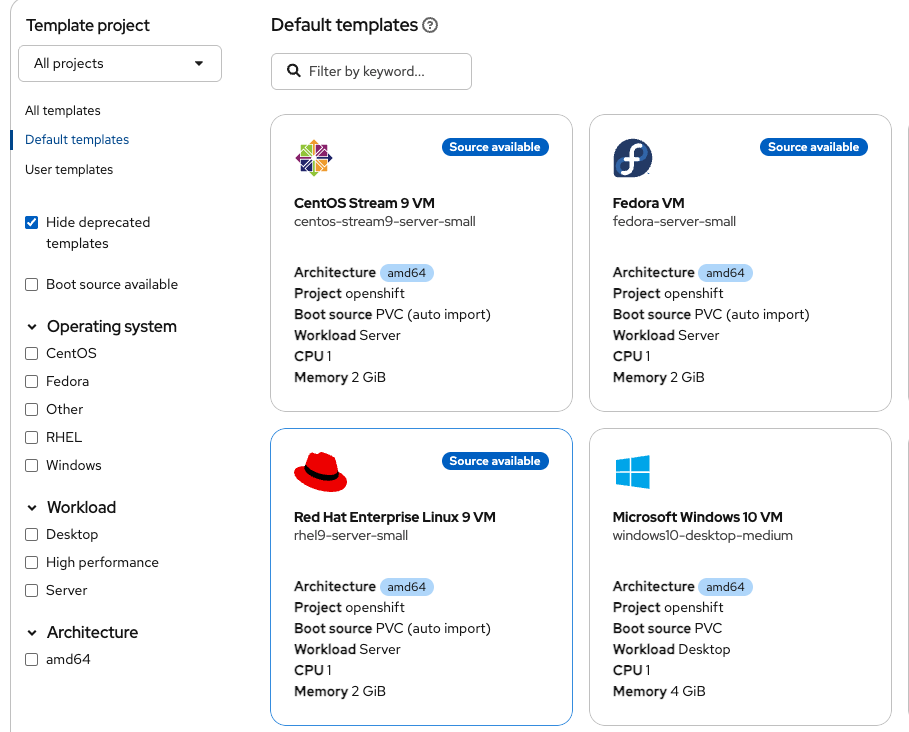The width and height of the screenshot is (909, 732).
Task: Collapse the Architecture filter section
Action: (33, 633)
